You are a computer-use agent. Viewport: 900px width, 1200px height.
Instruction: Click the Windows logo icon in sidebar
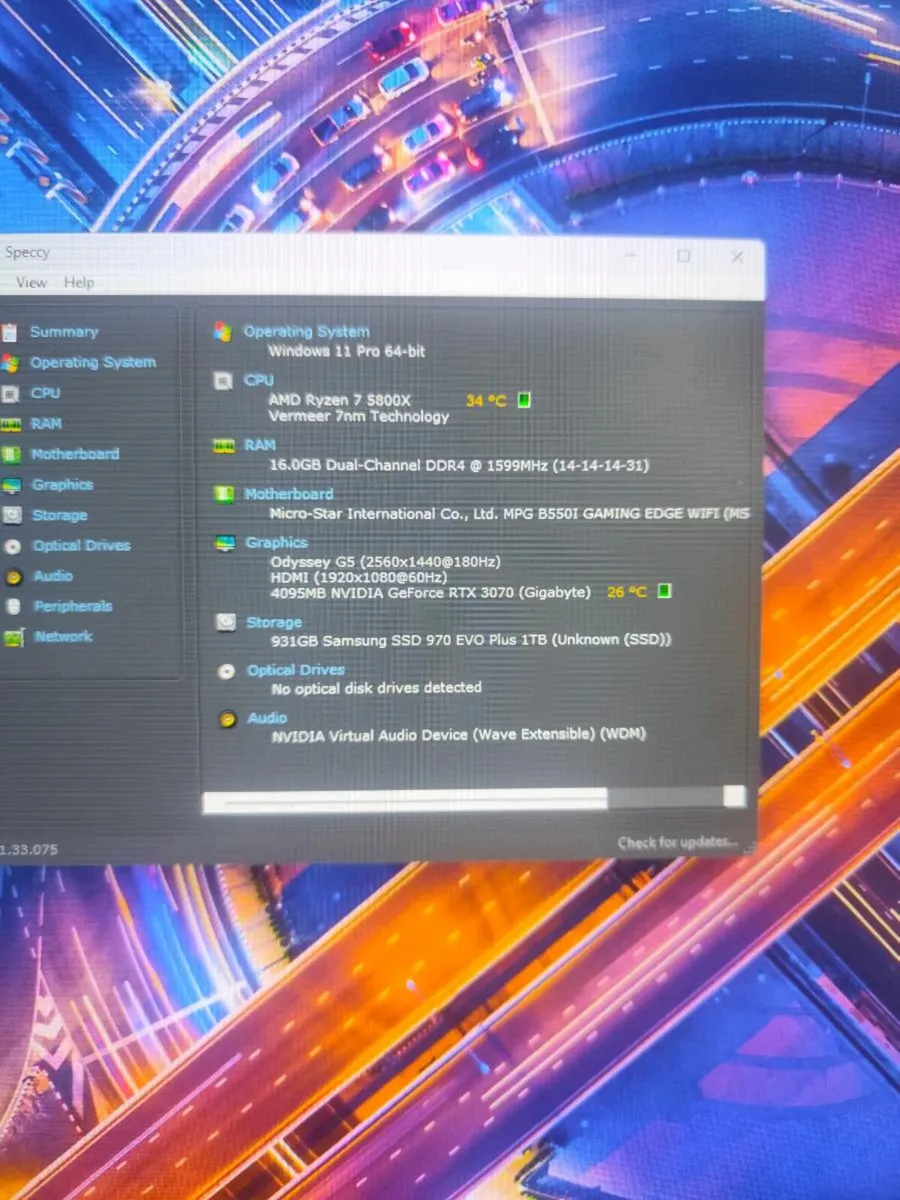point(10,363)
